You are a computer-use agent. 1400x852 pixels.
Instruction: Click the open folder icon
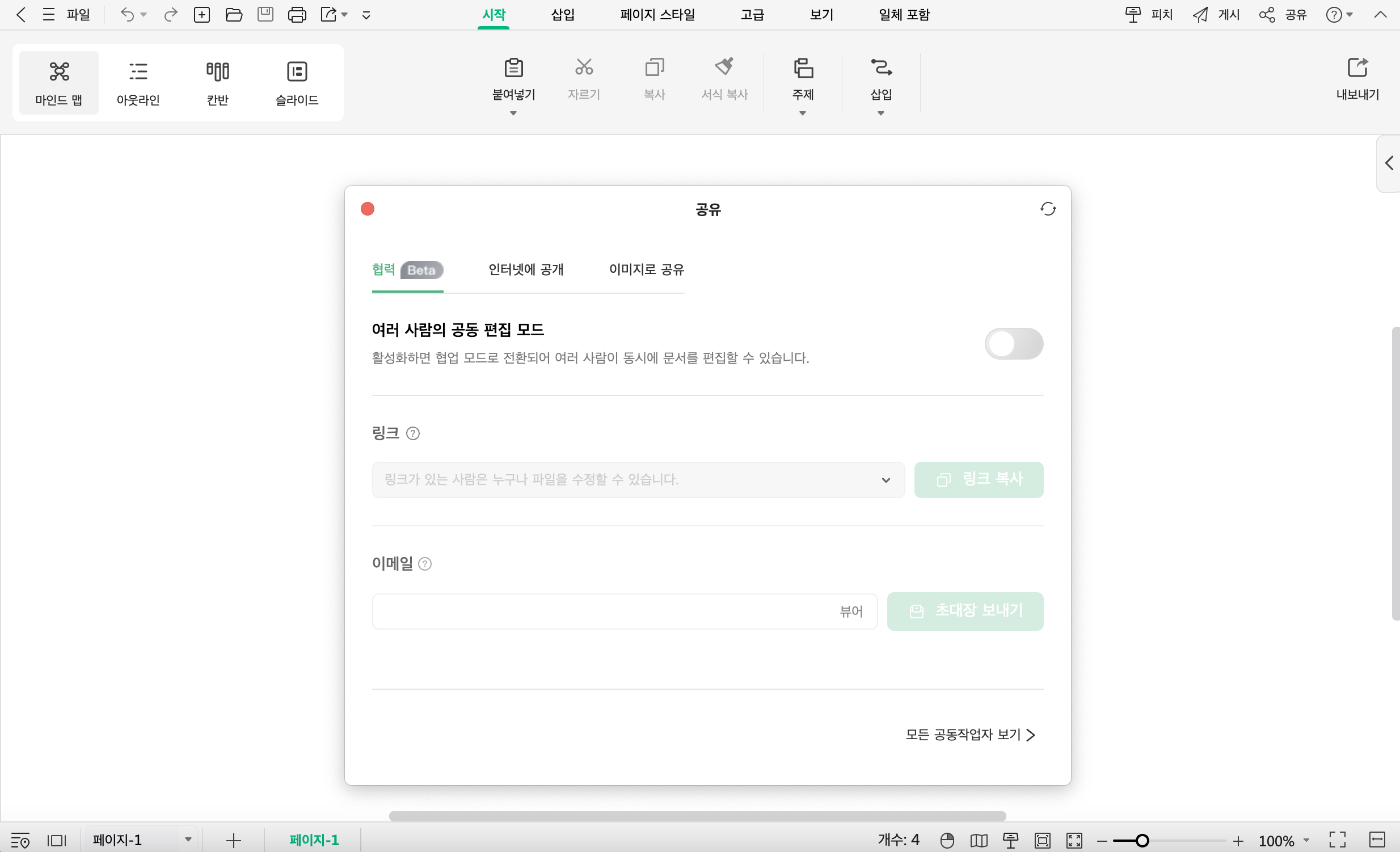coord(234,15)
